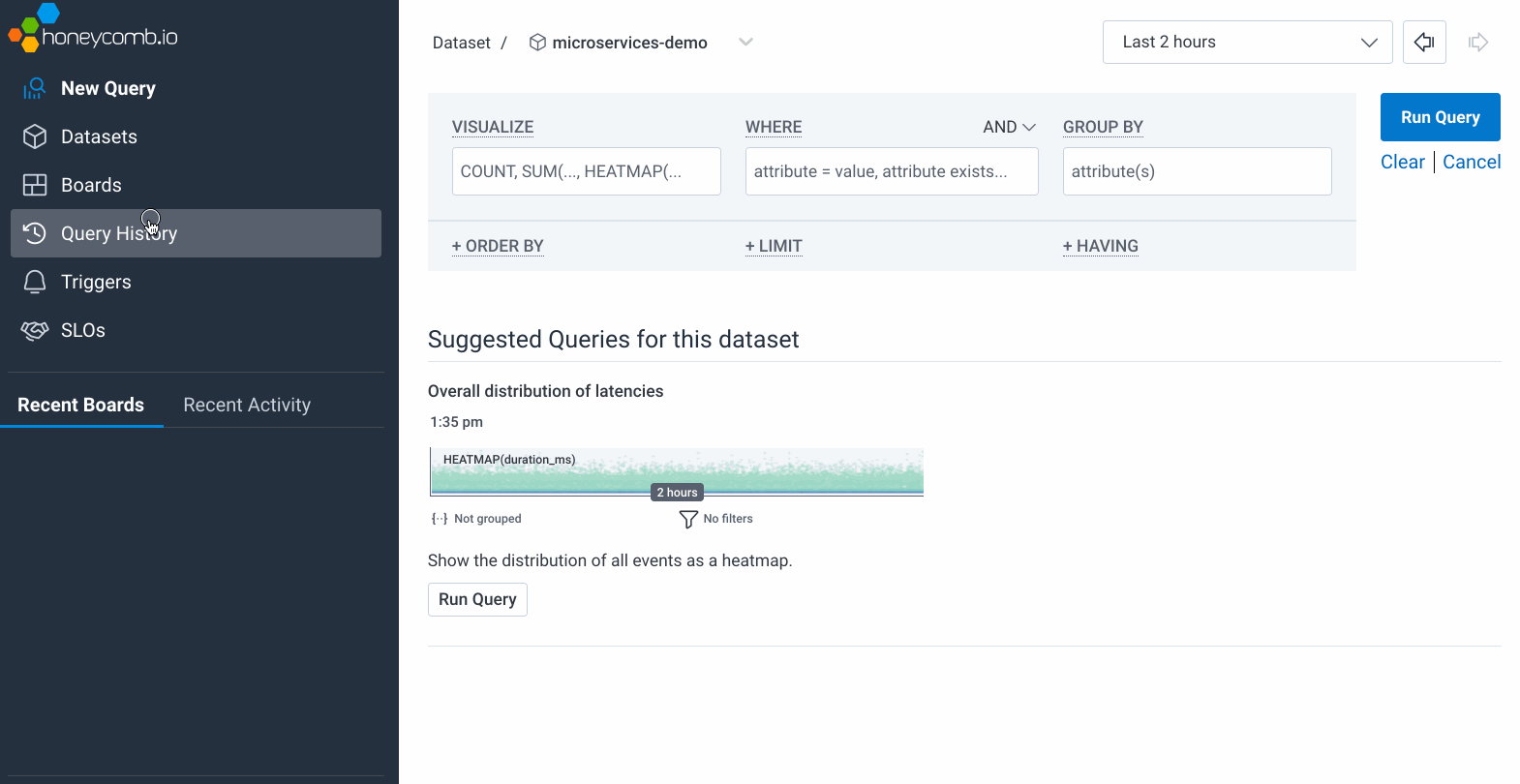The image size is (1520, 784).
Task: Click the No filters text
Action: point(728,519)
